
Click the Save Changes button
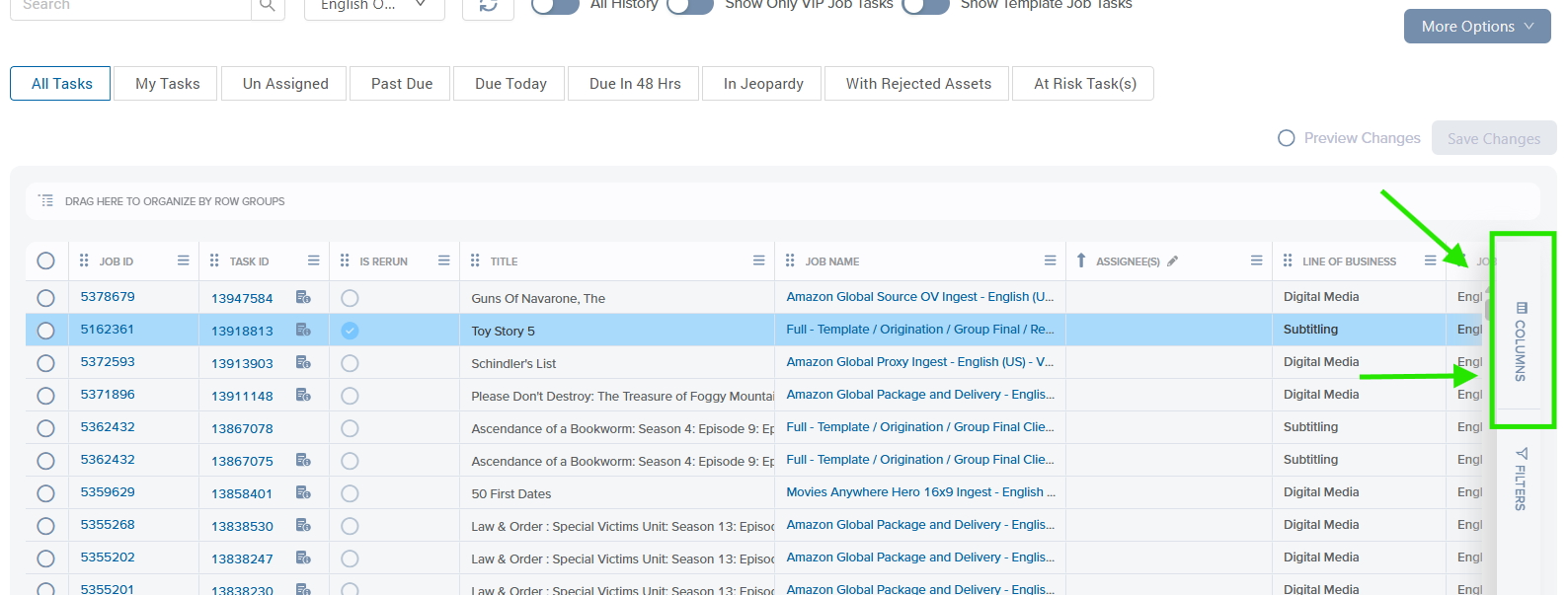[x=1494, y=138]
